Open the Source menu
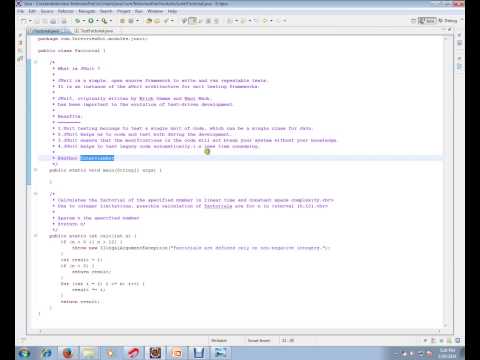The image size is (480, 360). [47, 11]
